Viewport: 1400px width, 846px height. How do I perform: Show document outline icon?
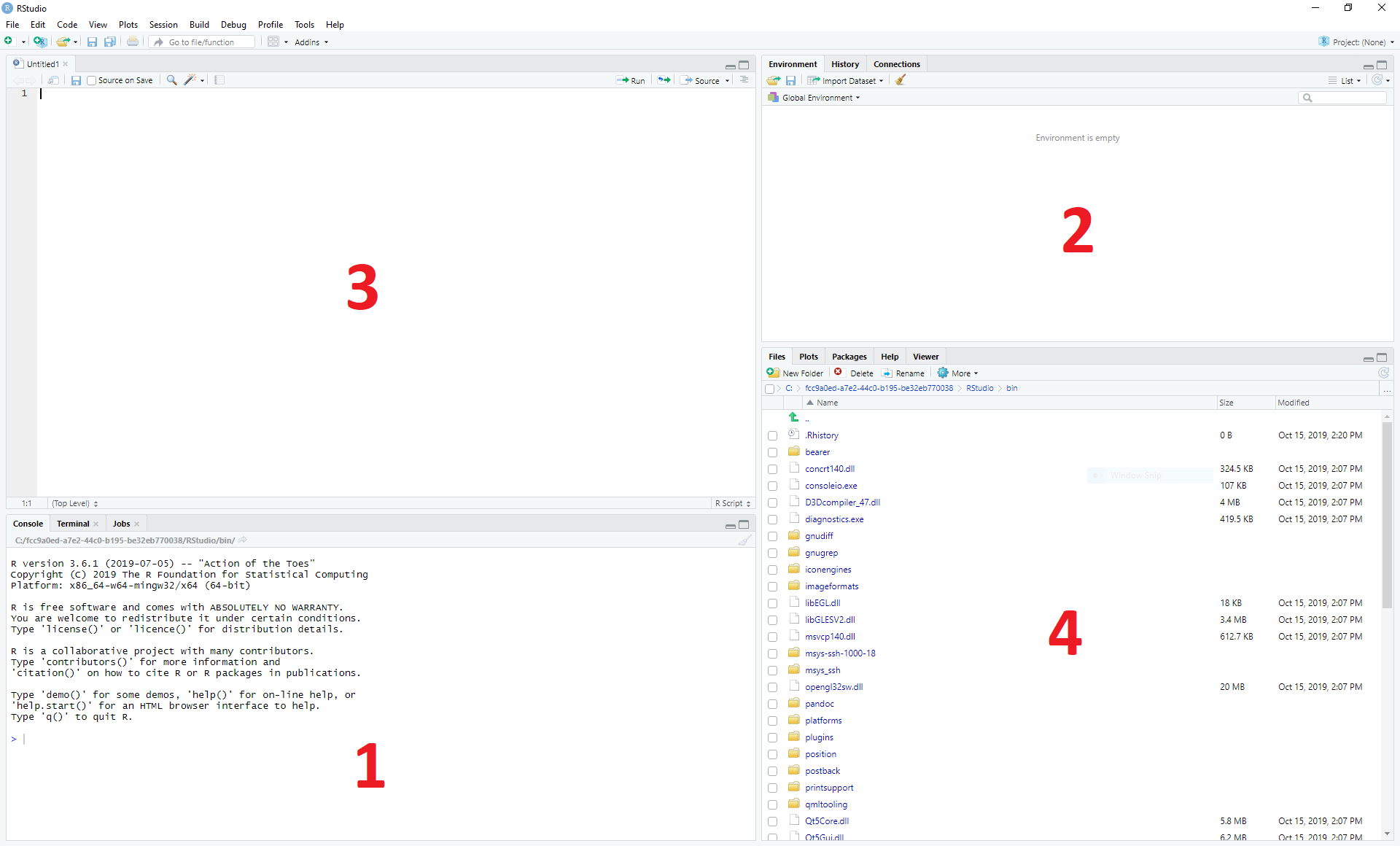744,80
